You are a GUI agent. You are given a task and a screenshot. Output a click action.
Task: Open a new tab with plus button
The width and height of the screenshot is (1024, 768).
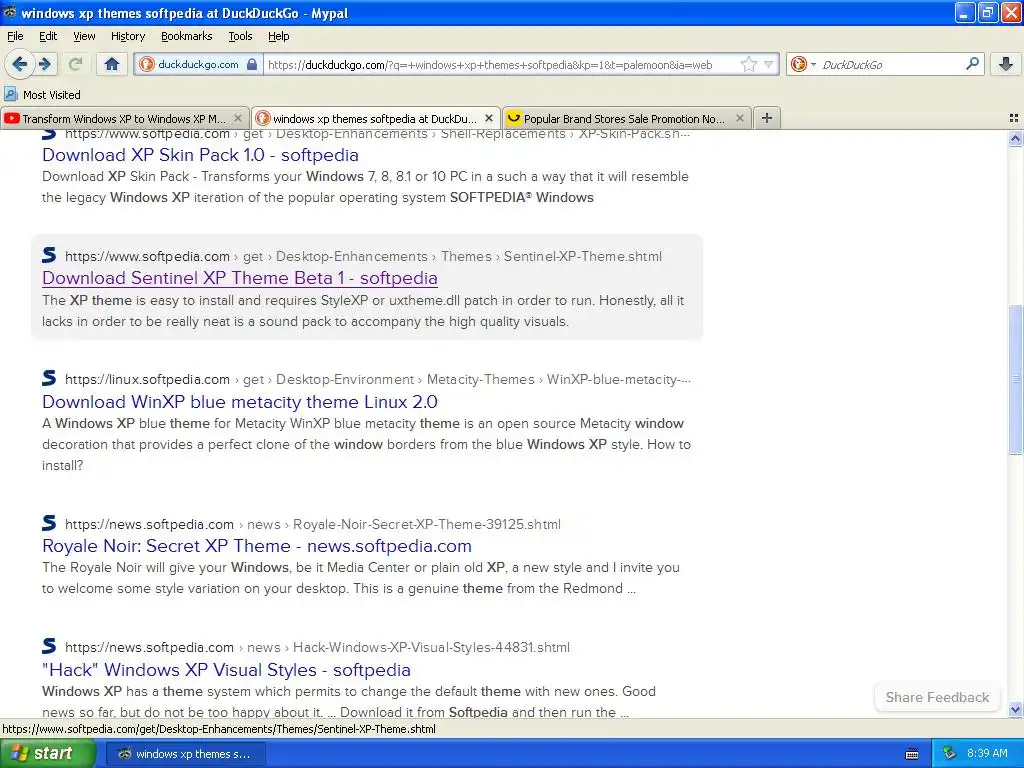tap(767, 118)
